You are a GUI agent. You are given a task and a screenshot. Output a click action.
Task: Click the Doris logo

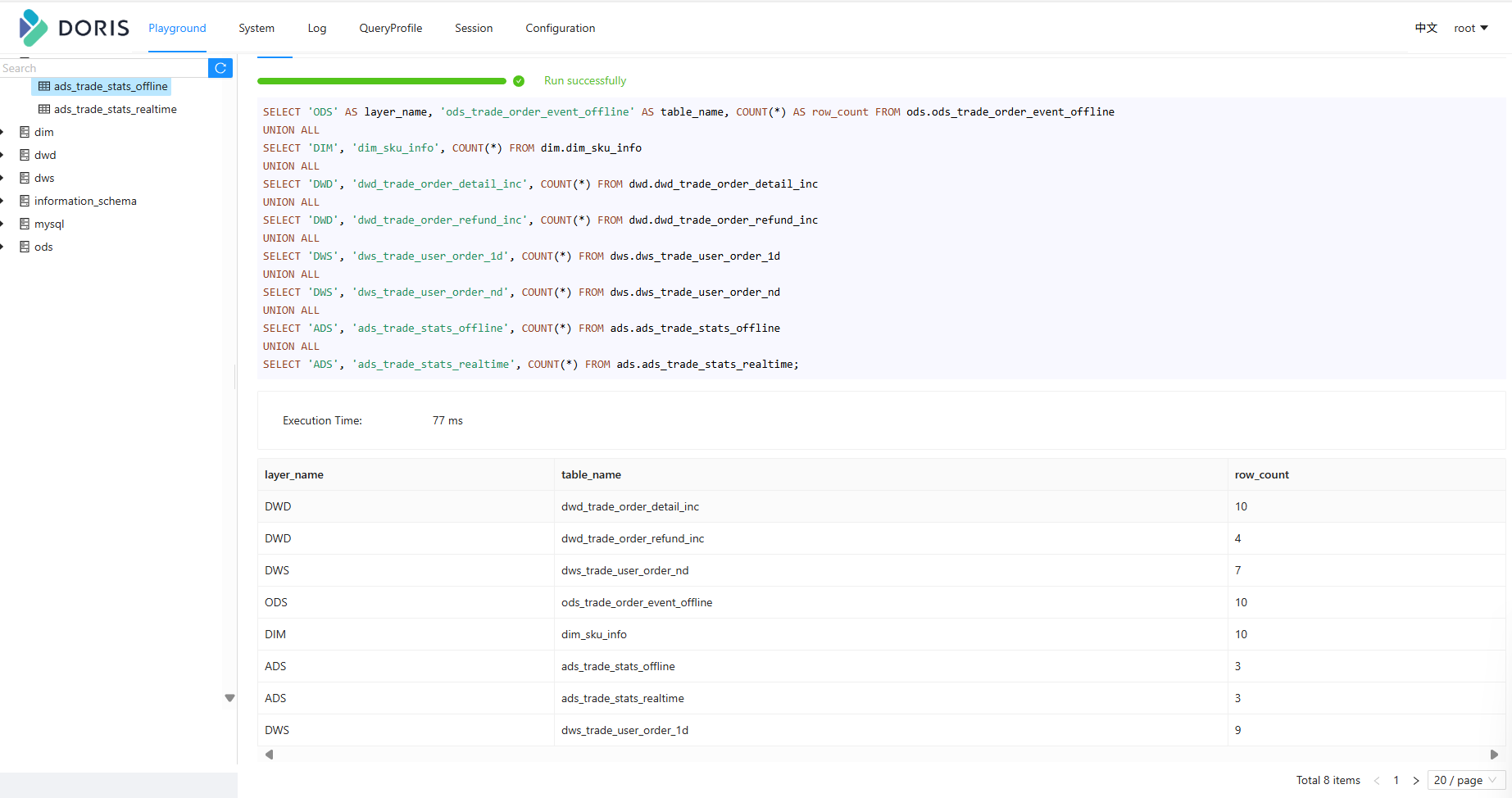(74, 28)
